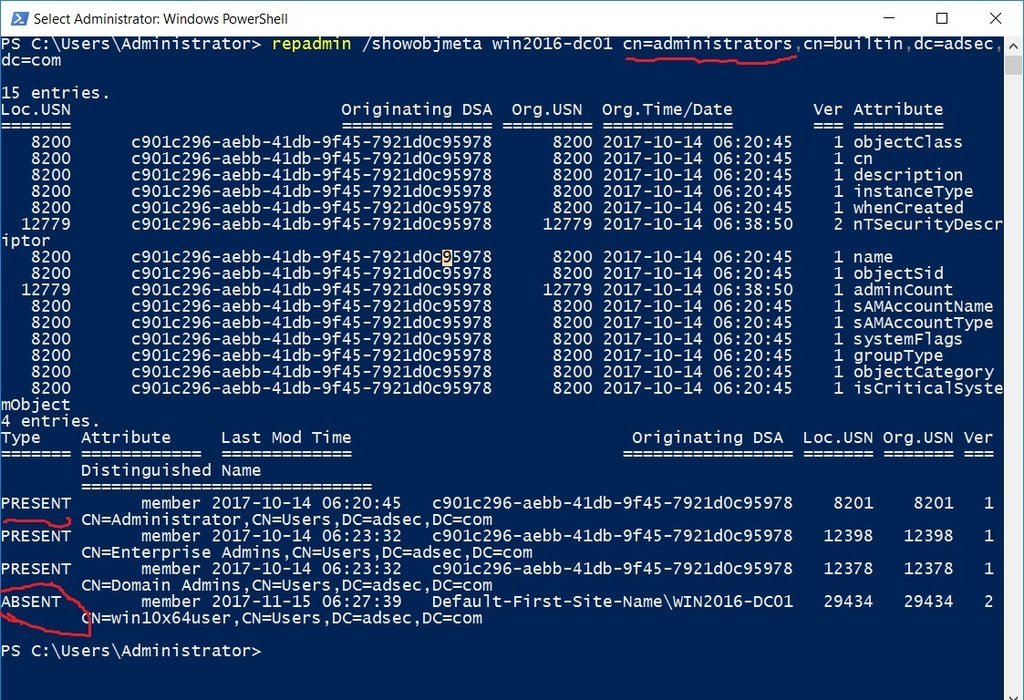
Task: Click the 'instanceType' attribute
Action: [913, 191]
